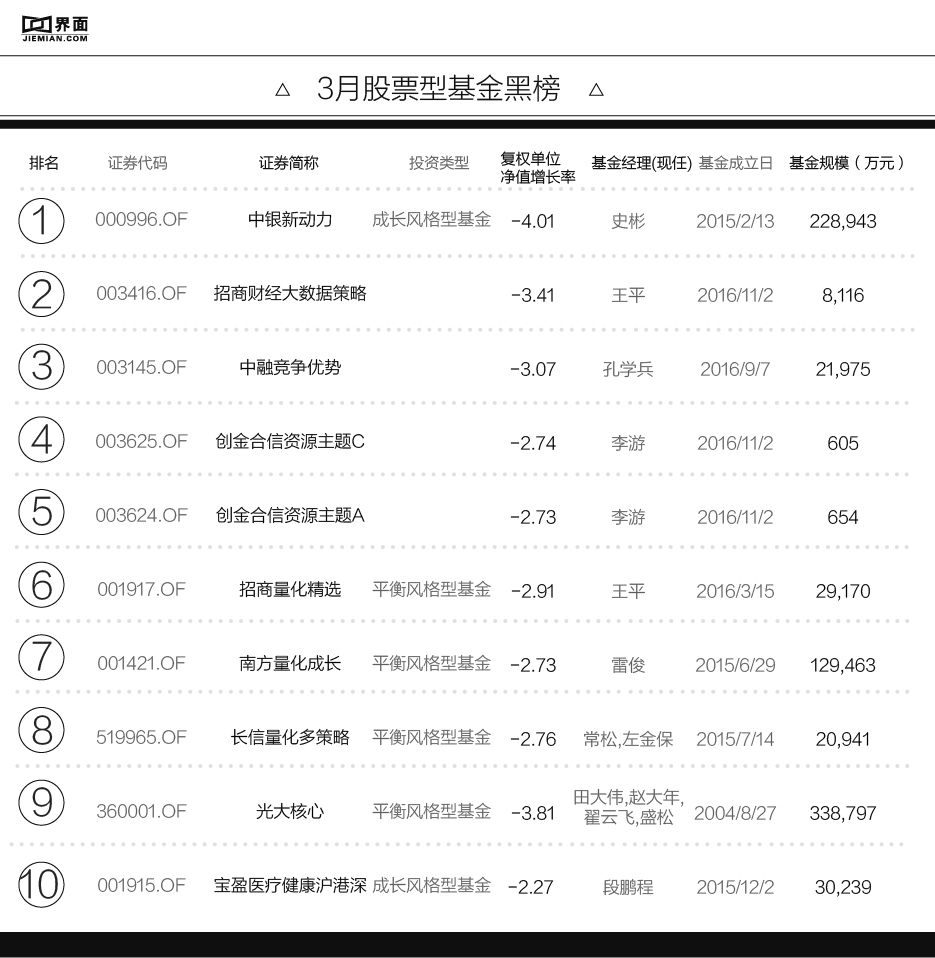935x958 pixels.
Task: Select fund code 001915.OF
Action: click(141, 885)
